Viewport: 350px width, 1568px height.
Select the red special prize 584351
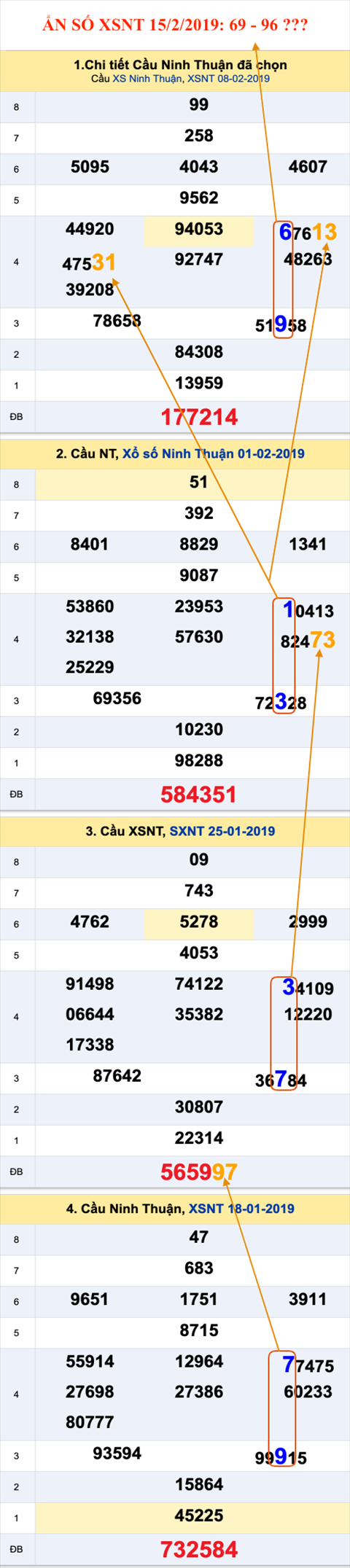(x=199, y=795)
